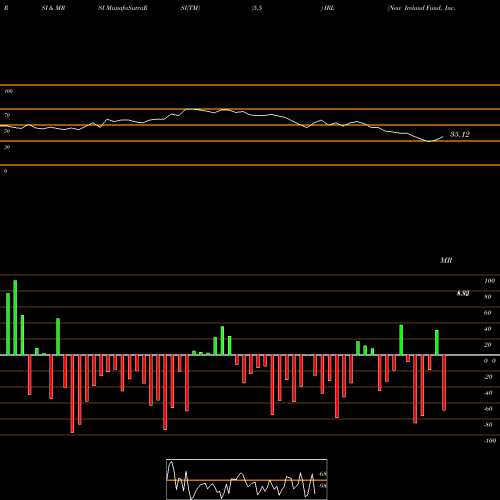Click the MR axis label -100
The width and height of the screenshot is (500, 500).
click(x=490, y=441)
